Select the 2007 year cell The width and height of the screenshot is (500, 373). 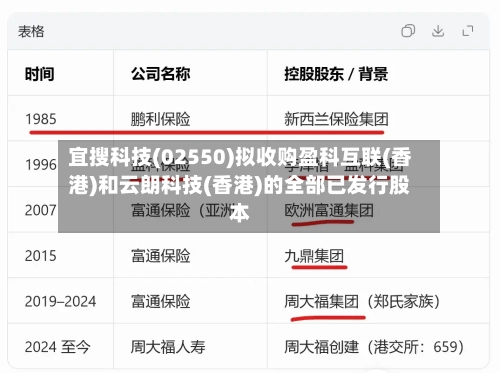pos(41,210)
